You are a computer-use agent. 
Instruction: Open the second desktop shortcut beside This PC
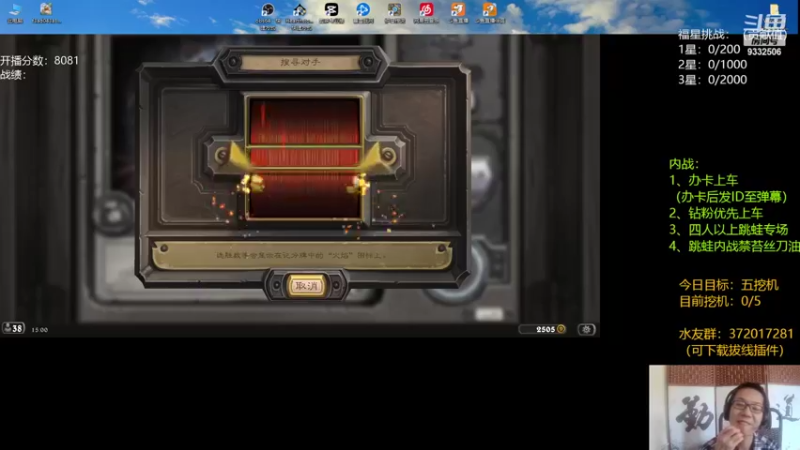(x=46, y=13)
